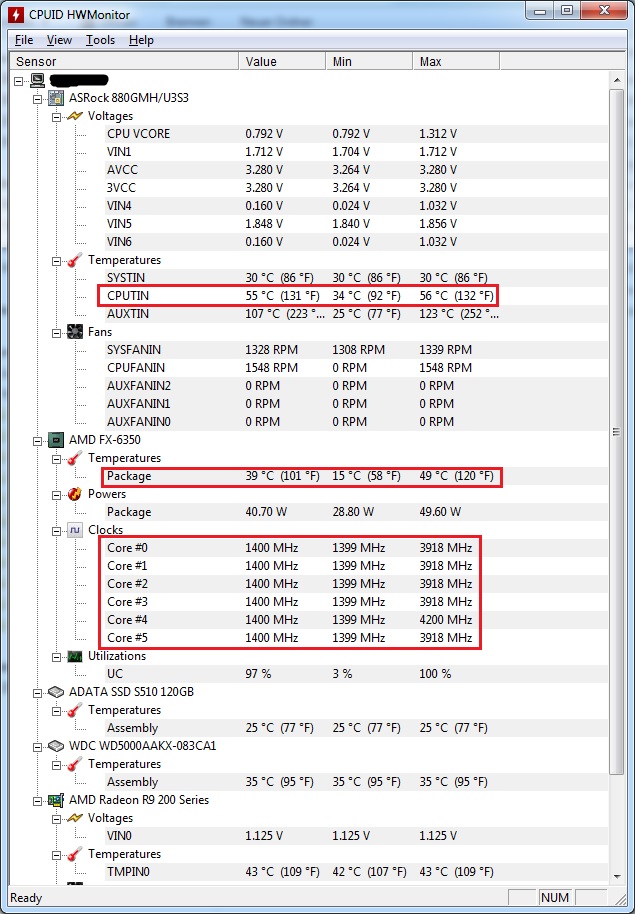Click the vertical scrollbar thumb
The image size is (635, 914).
(616, 432)
